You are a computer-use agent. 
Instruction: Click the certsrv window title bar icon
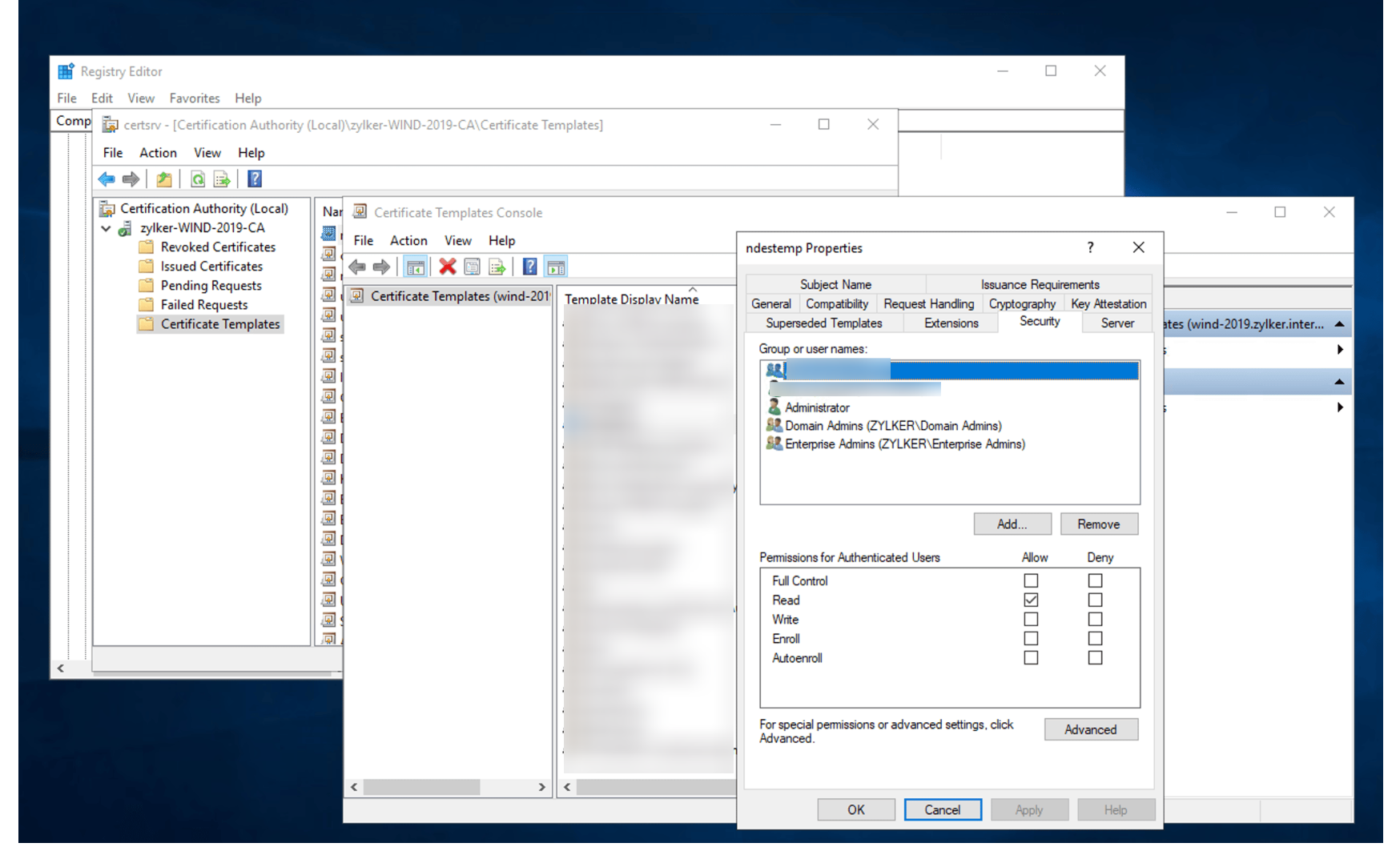click(x=111, y=125)
